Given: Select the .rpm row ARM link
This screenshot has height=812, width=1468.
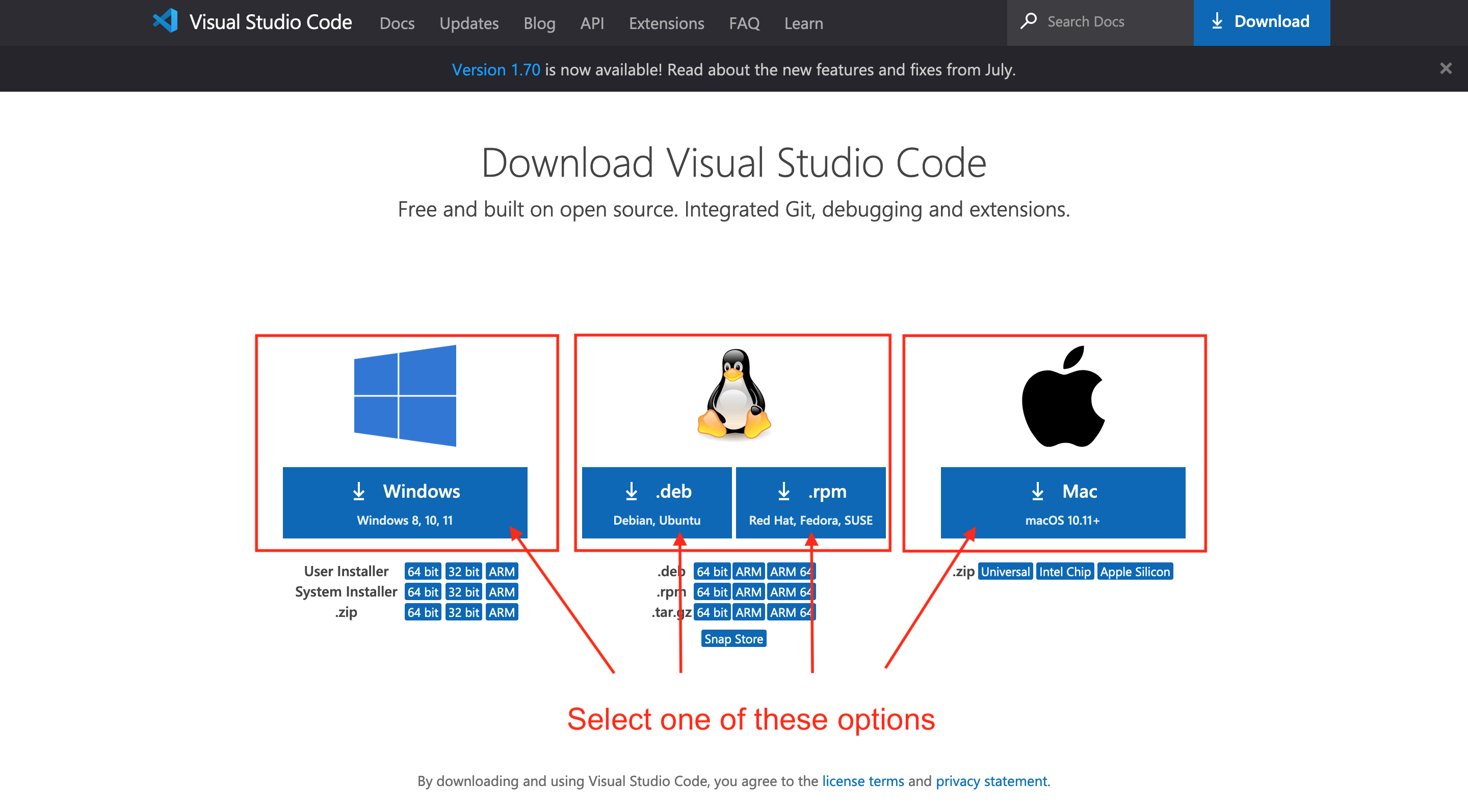Looking at the screenshot, I should 748,591.
